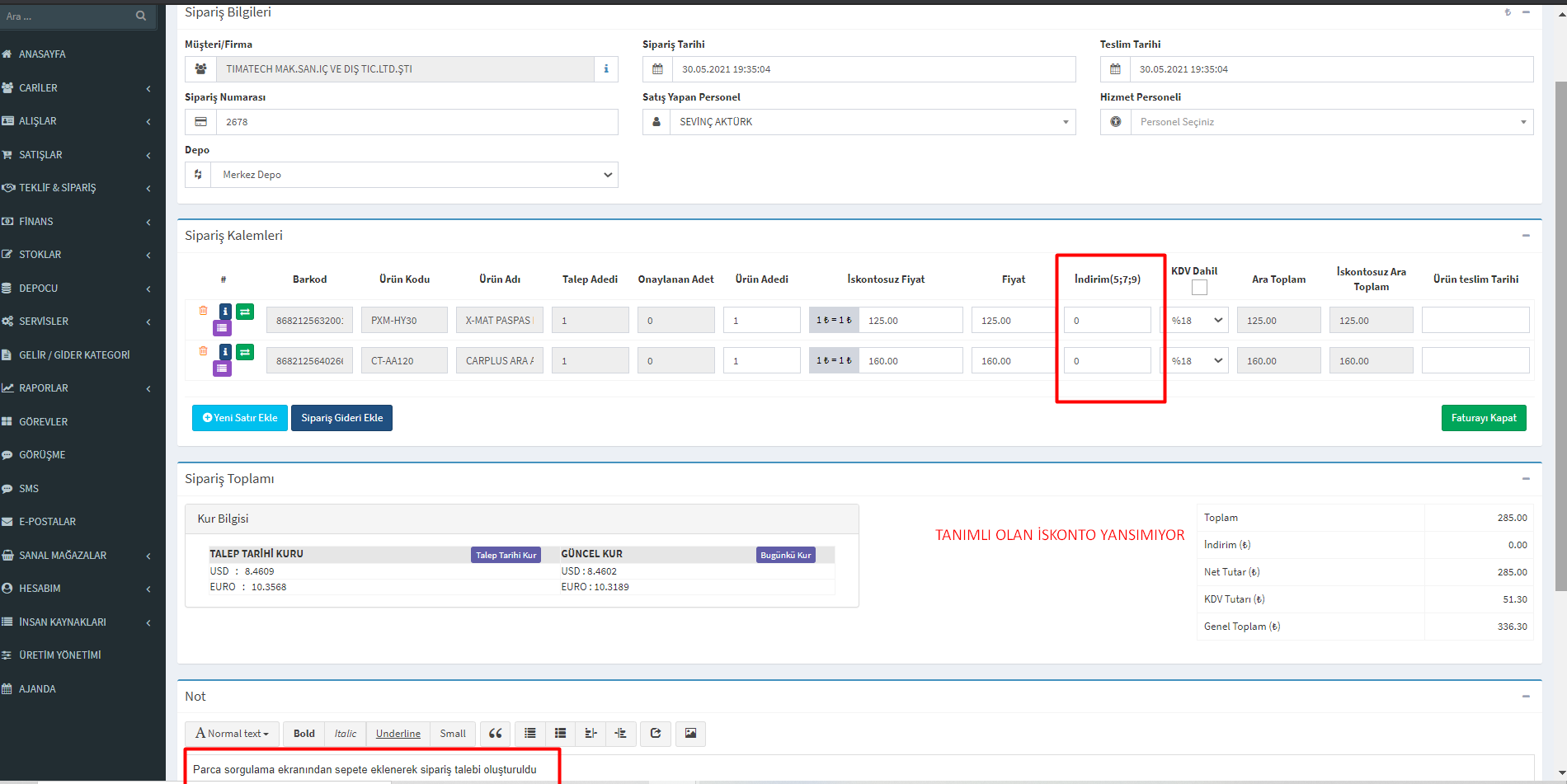Open the calendar icon for Sipariş Tarihi
This screenshot has width=1567, height=784.
point(657,69)
